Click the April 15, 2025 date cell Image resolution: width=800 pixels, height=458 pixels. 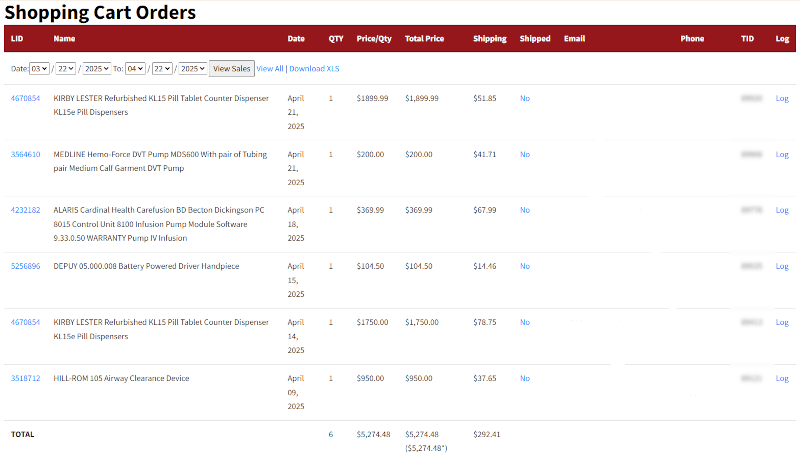pos(296,280)
